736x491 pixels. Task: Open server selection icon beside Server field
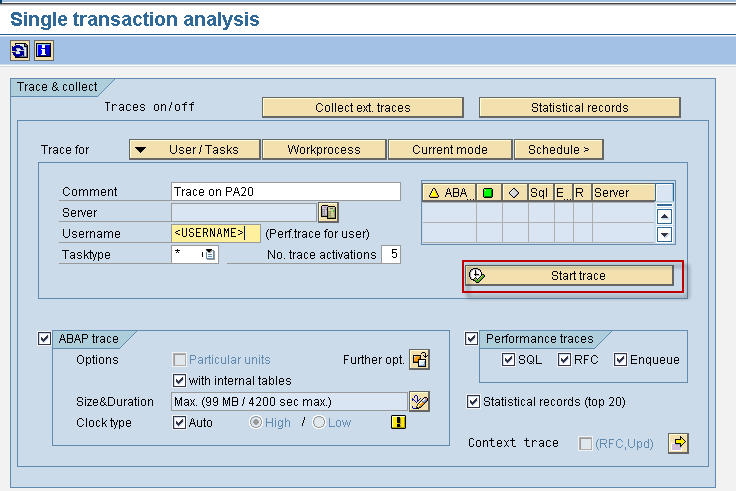[329, 212]
